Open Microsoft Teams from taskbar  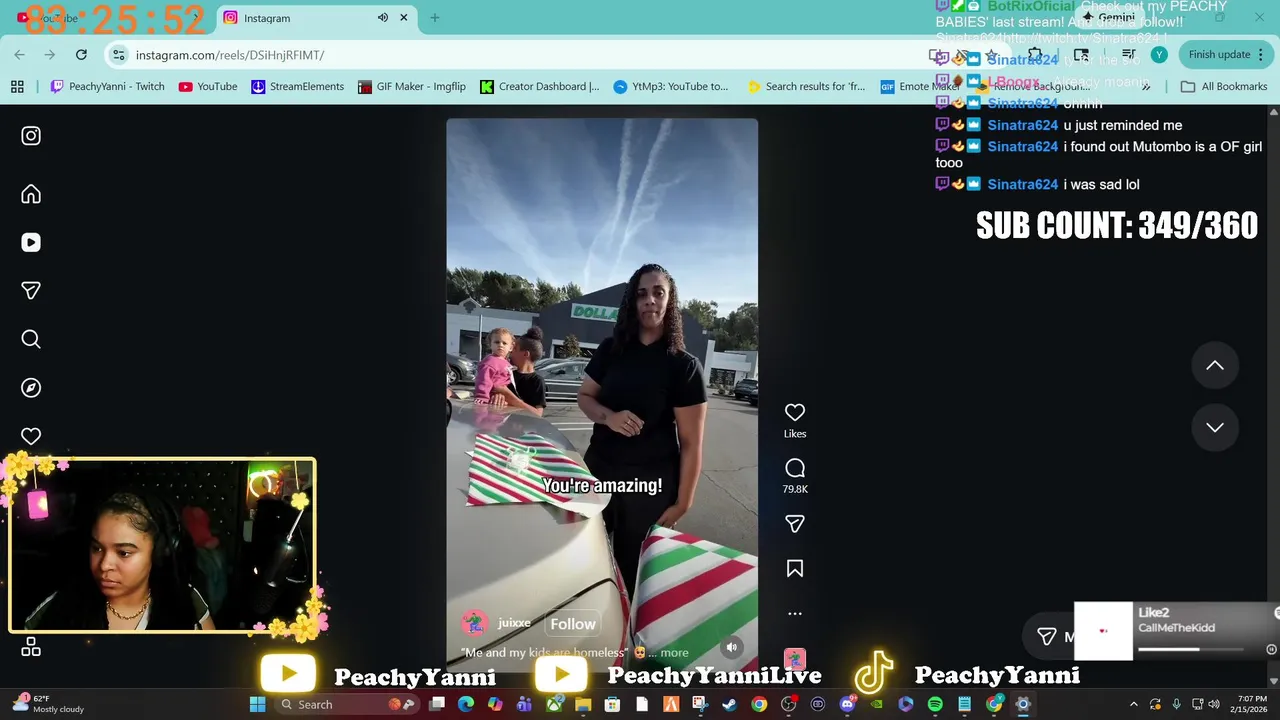(x=525, y=704)
